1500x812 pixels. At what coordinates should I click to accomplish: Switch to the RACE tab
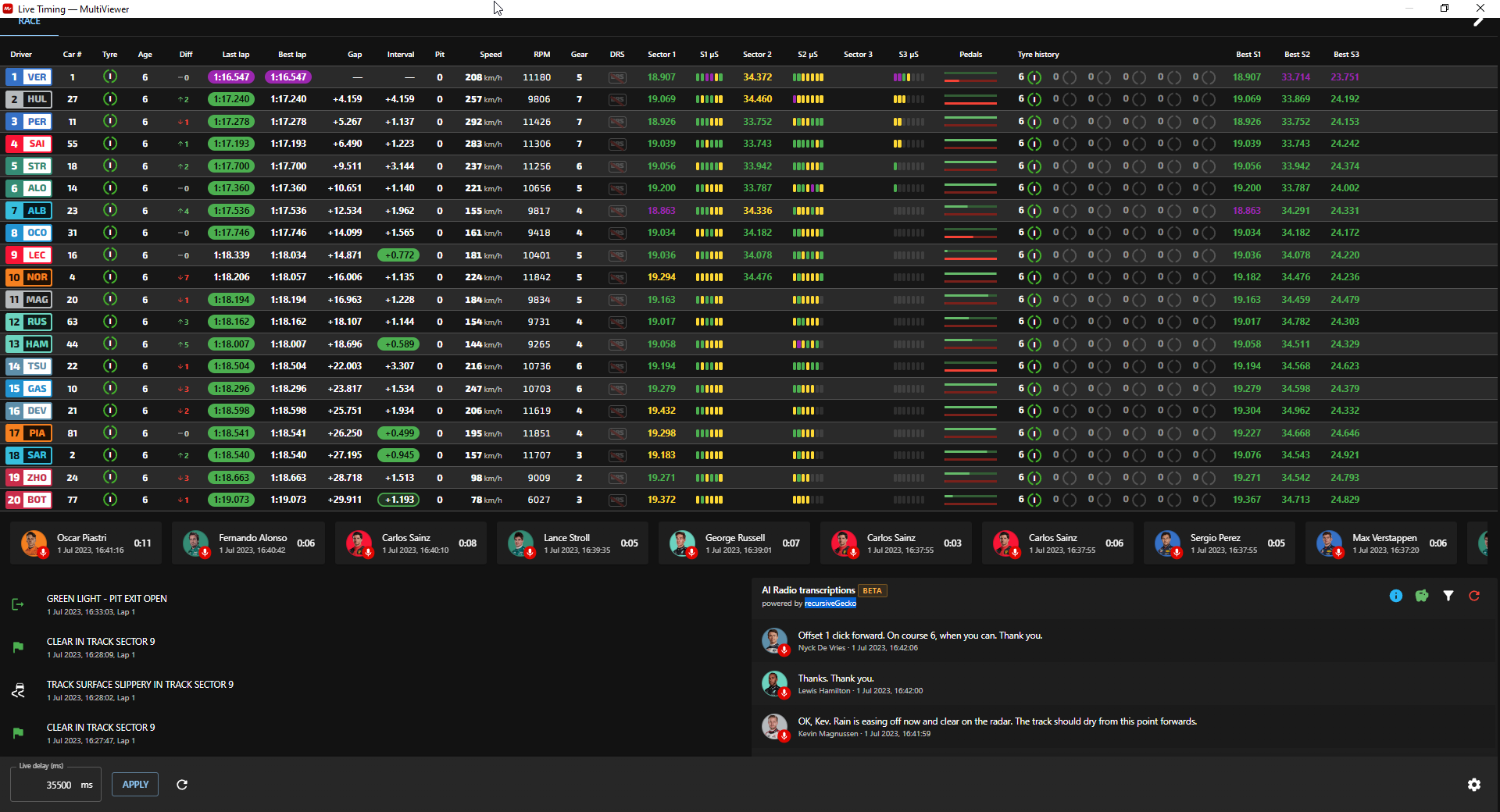[29, 21]
